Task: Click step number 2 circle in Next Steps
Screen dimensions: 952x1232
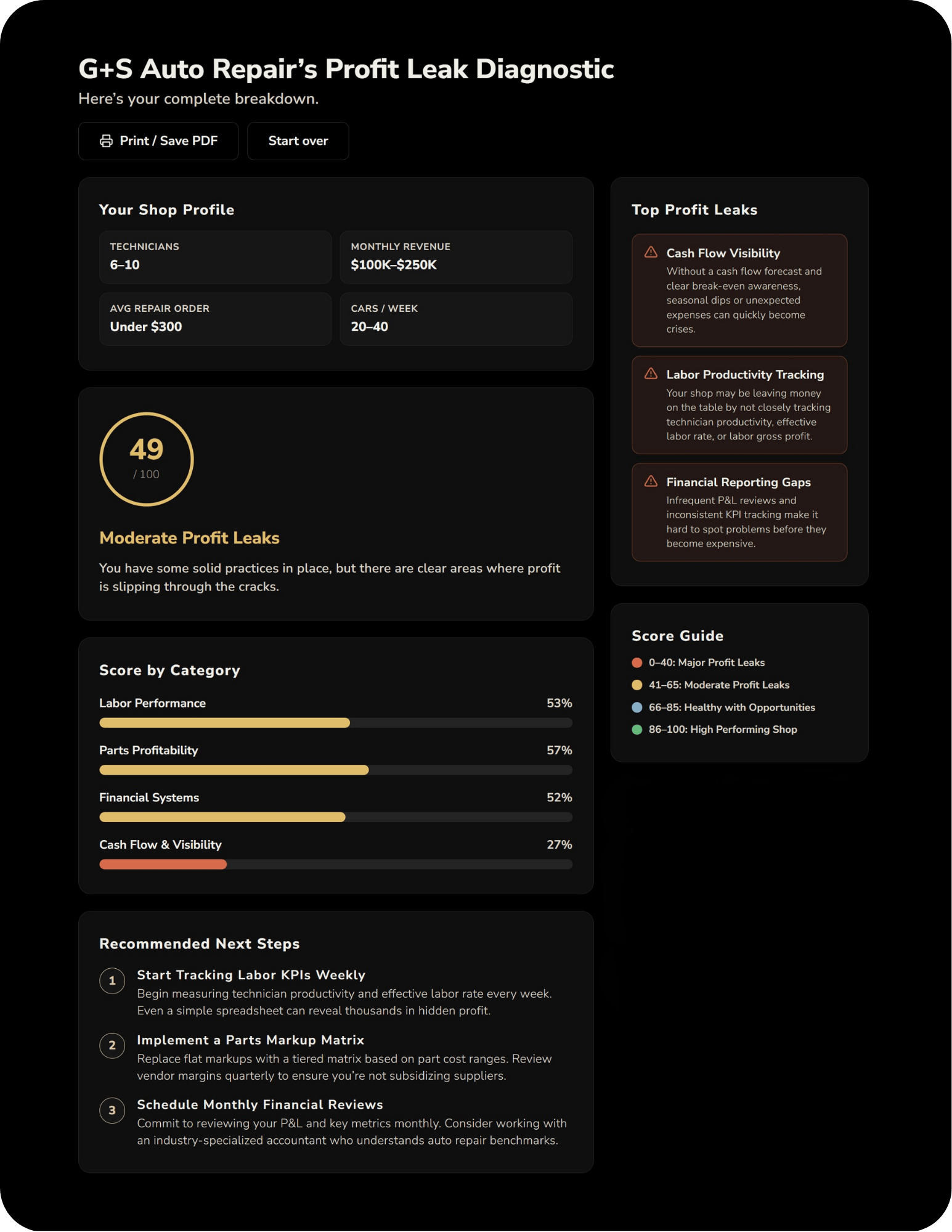Action: tap(112, 1045)
